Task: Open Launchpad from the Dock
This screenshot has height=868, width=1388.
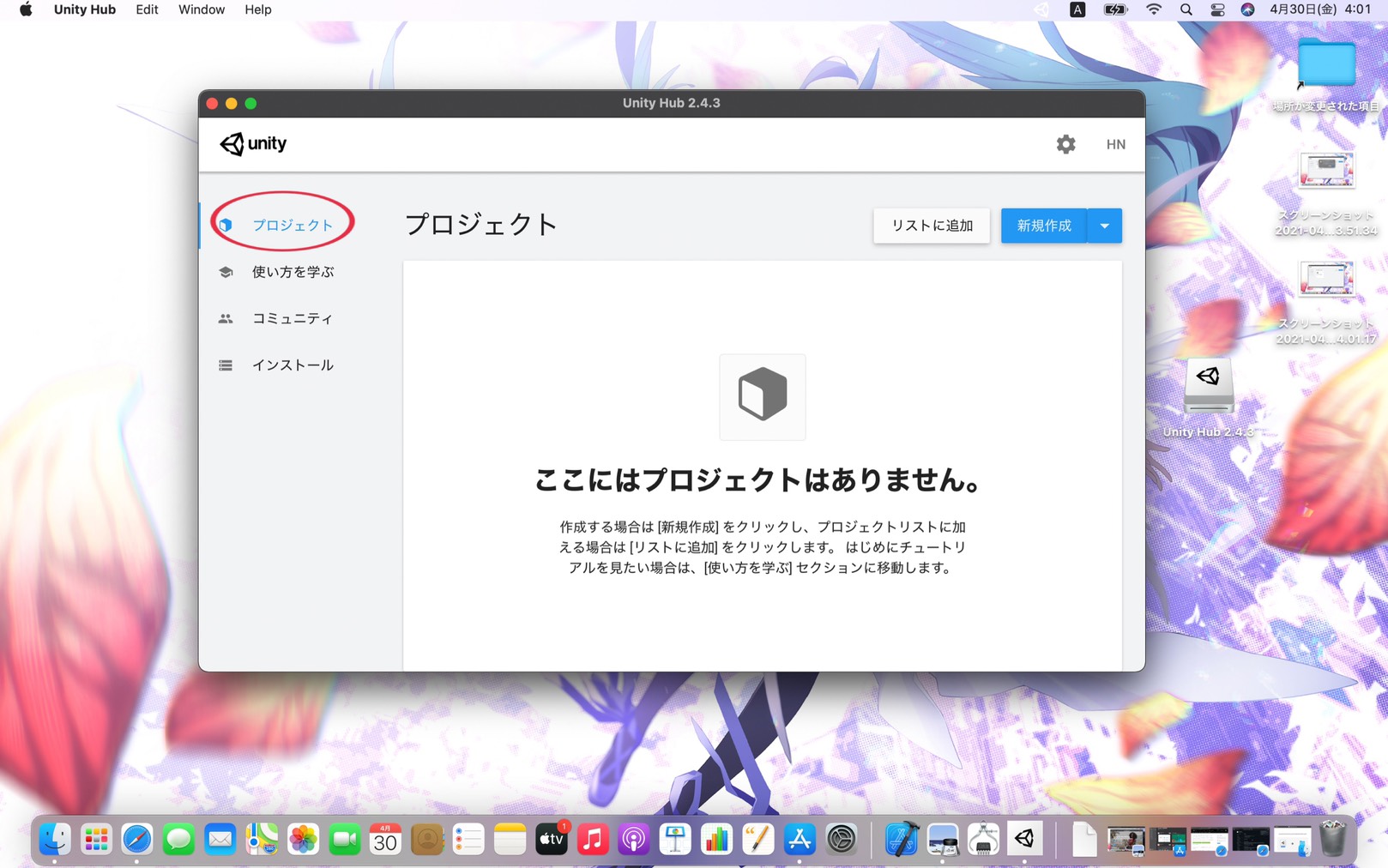Action: [x=96, y=840]
